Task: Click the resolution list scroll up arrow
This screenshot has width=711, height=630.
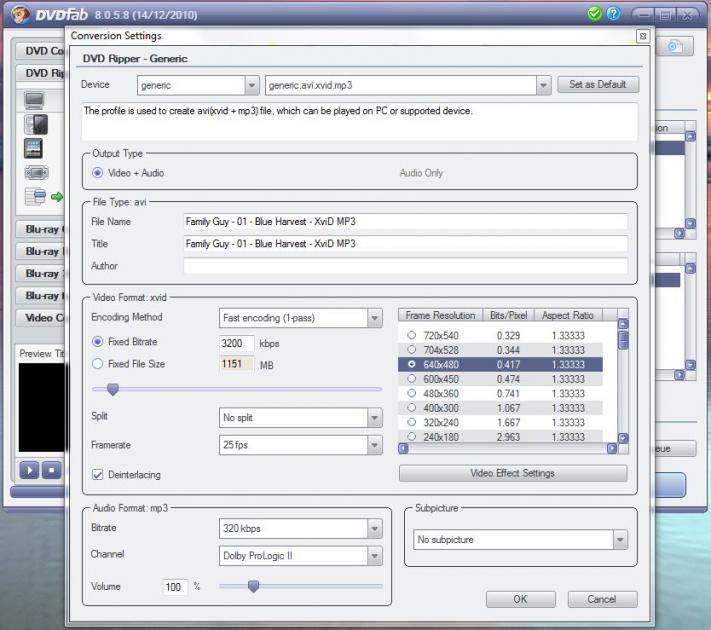Action: [623, 324]
